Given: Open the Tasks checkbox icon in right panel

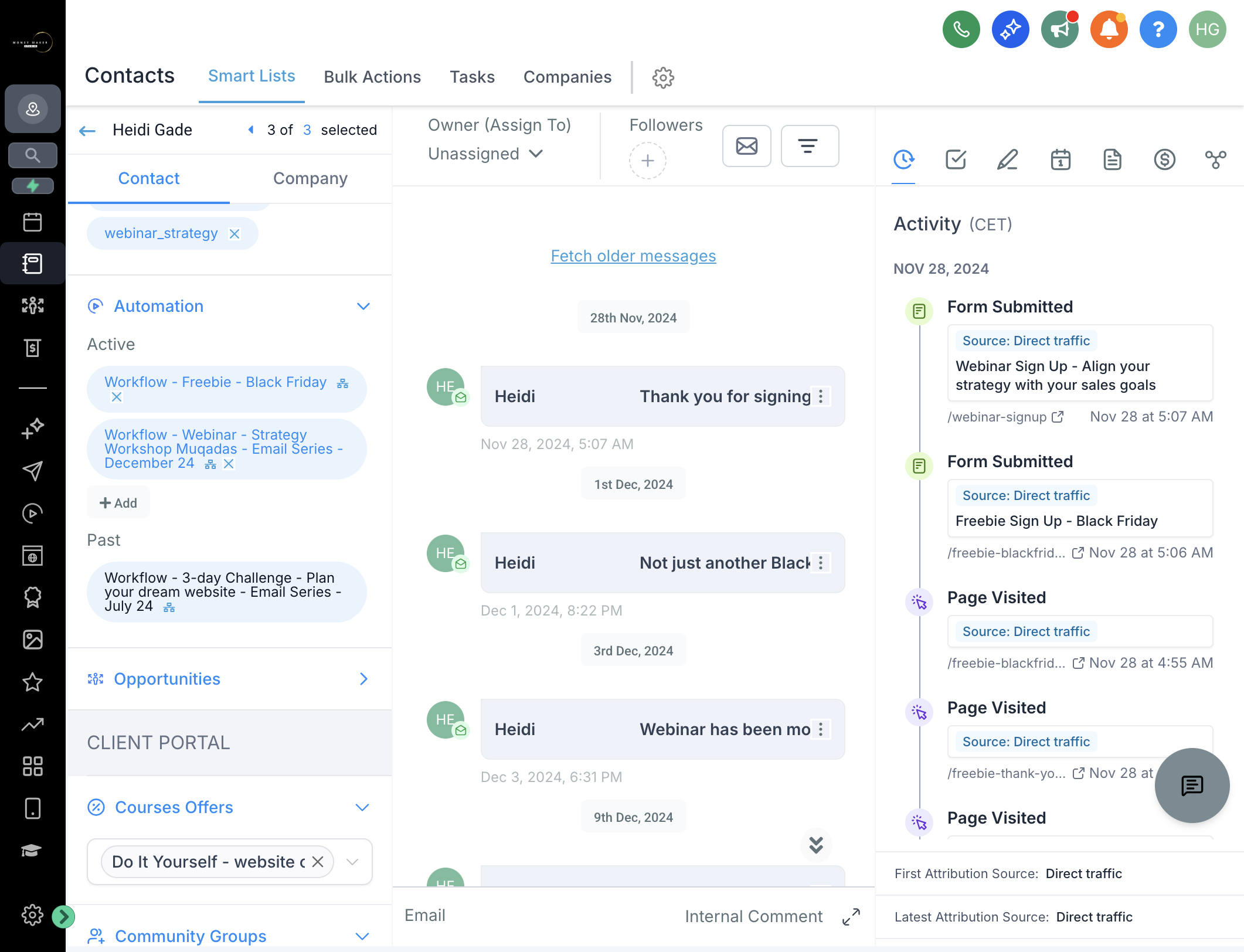Looking at the screenshot, I should pyautogui.click(x=956, y=159).
